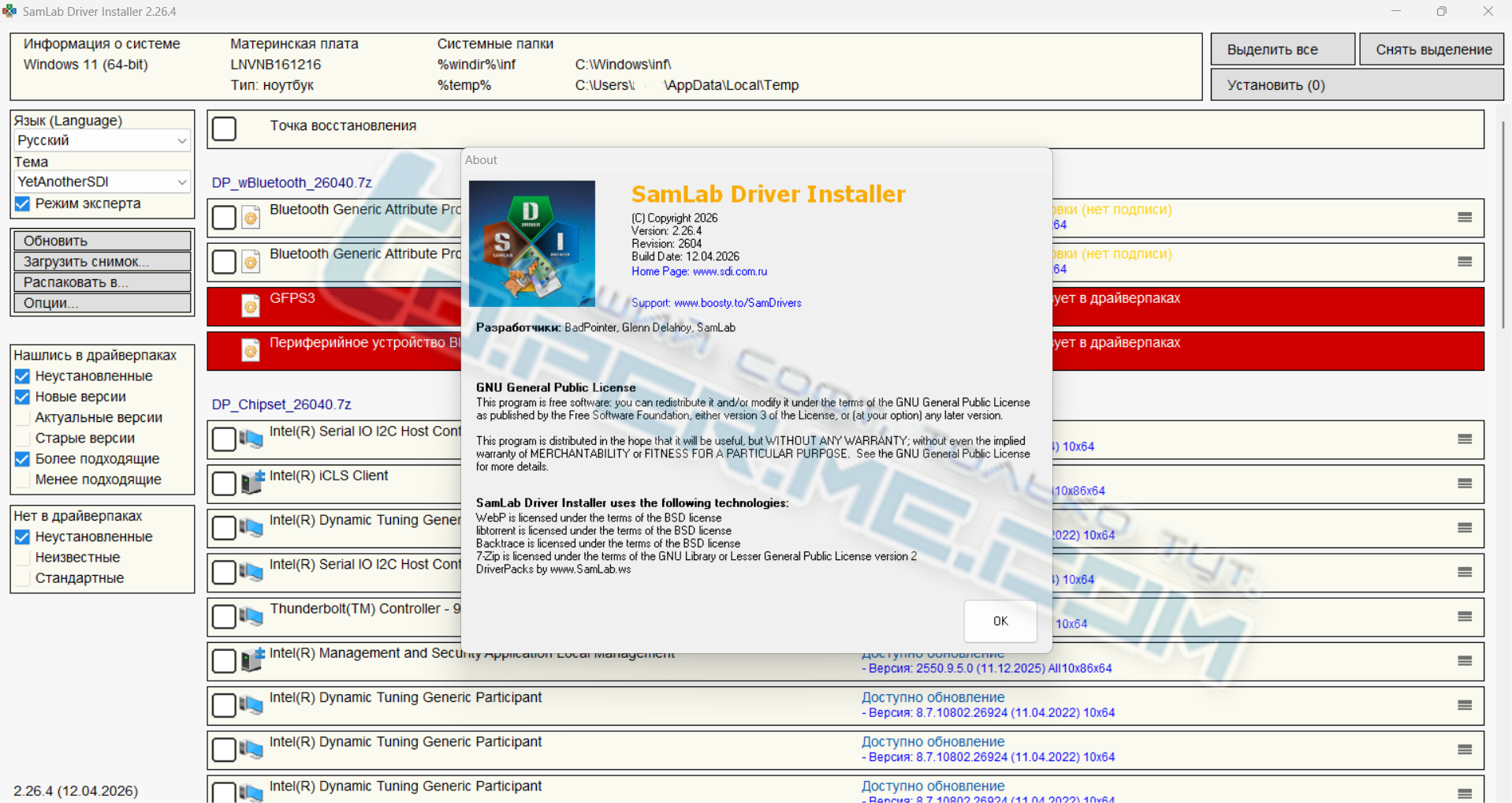Click the motherboard model LNVNB161216
Screen dimensions: 1512x803
coord(276,65)
